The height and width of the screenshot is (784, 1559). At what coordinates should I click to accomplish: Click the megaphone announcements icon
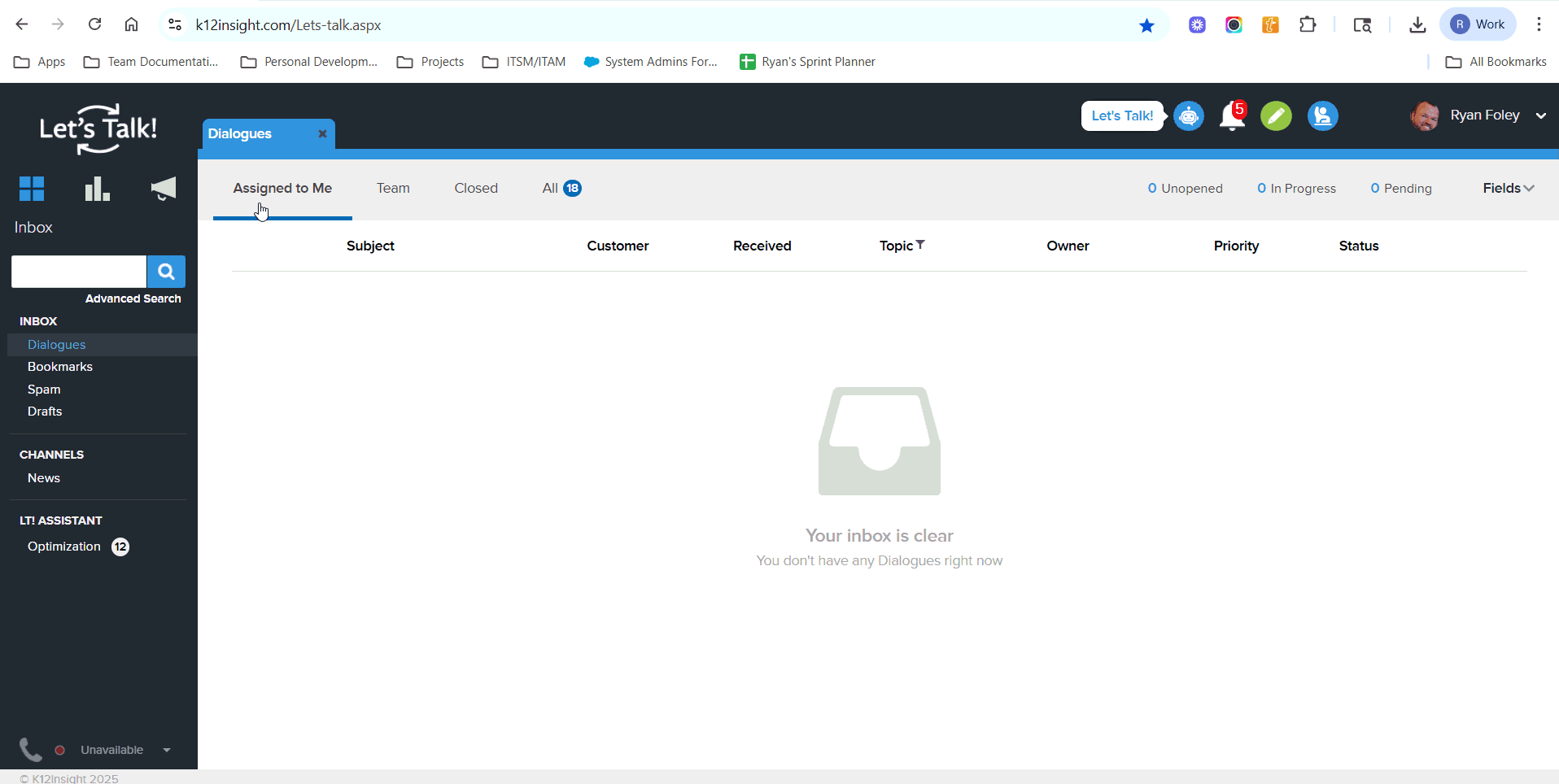(163, 189)
